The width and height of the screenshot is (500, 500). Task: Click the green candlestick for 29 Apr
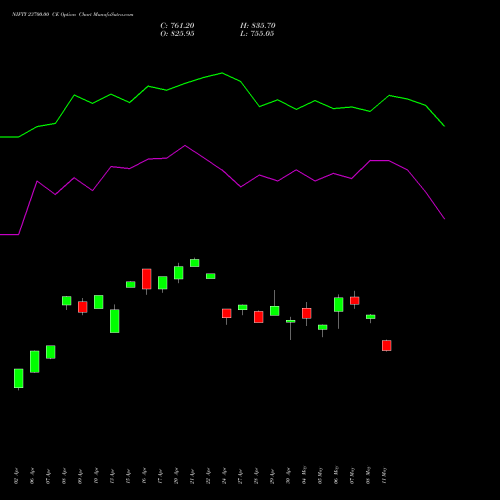[x=275, y=311]
